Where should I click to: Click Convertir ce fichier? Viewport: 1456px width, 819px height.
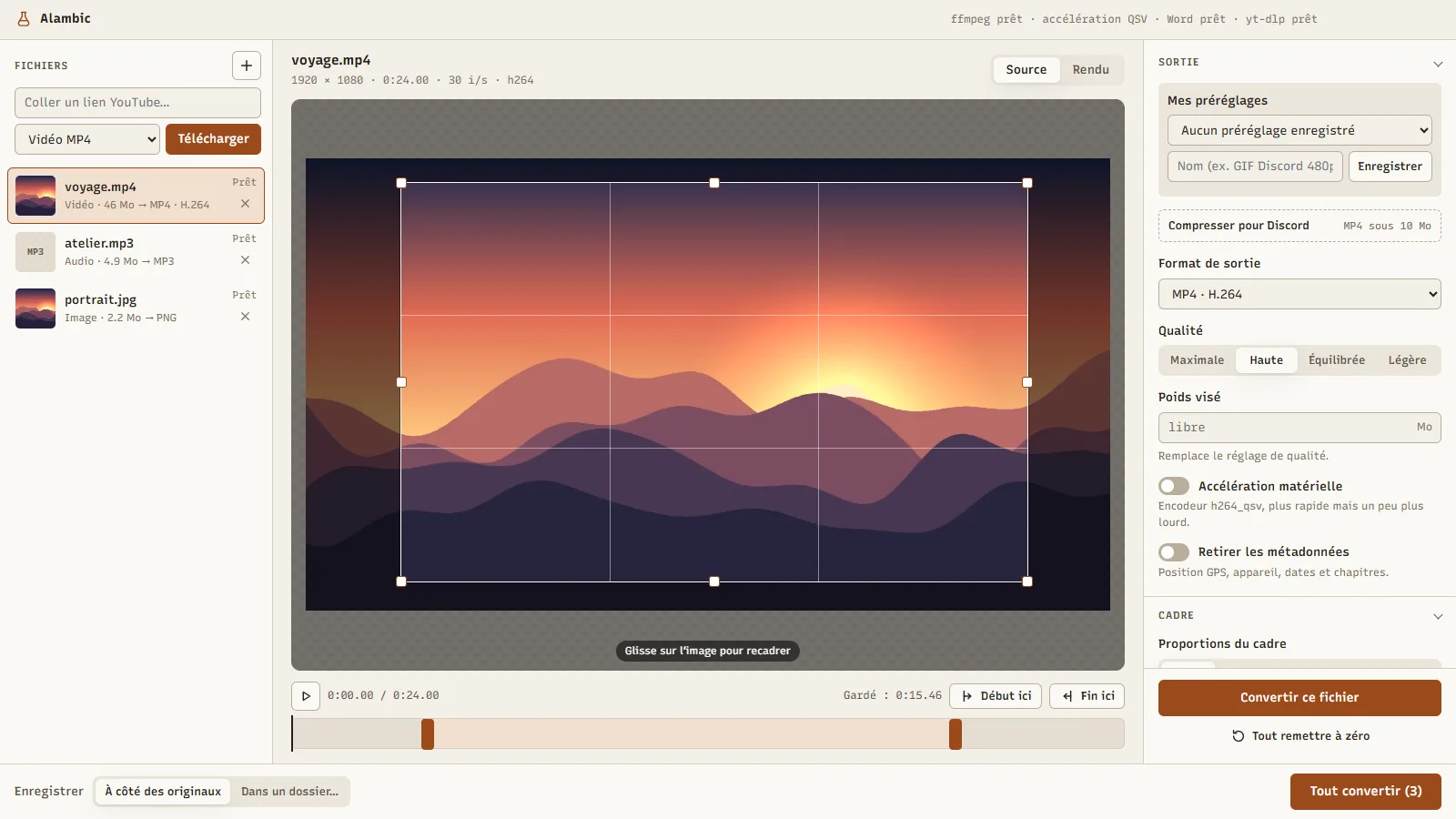click(1299, 698)
